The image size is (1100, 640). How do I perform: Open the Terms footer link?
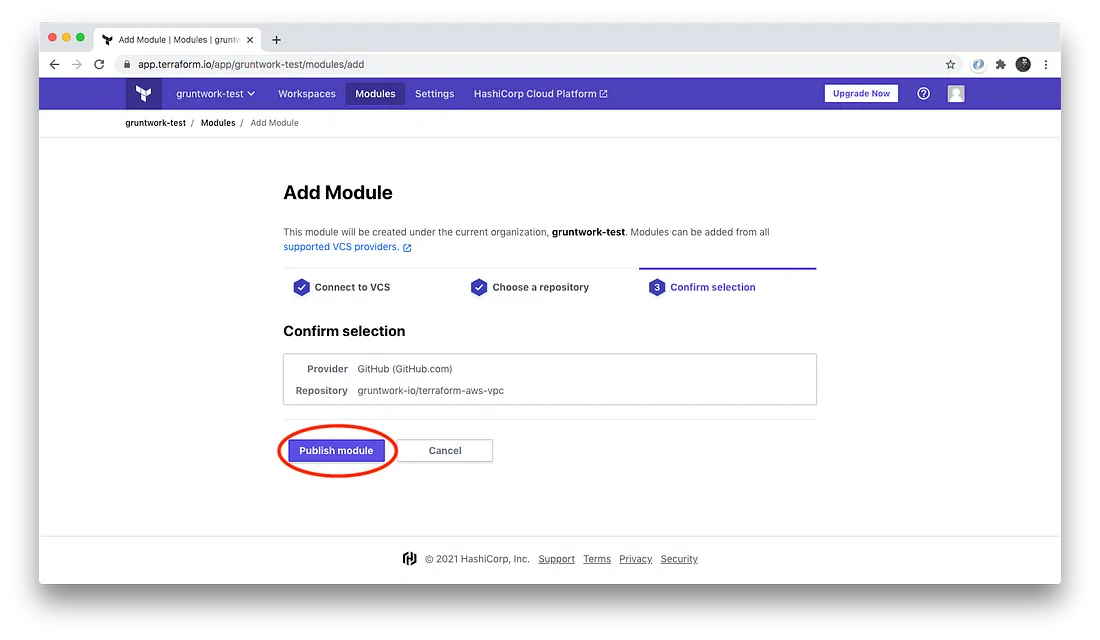pyautogui.click(x=597, y=559)
